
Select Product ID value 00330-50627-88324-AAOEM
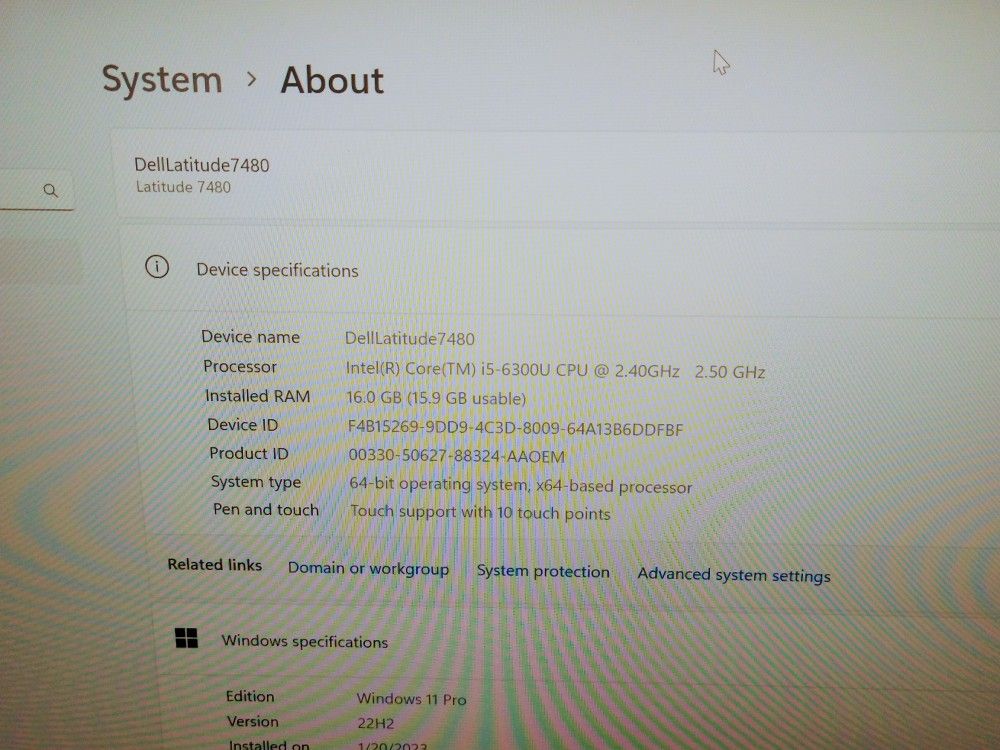click(x=457, y=456)
